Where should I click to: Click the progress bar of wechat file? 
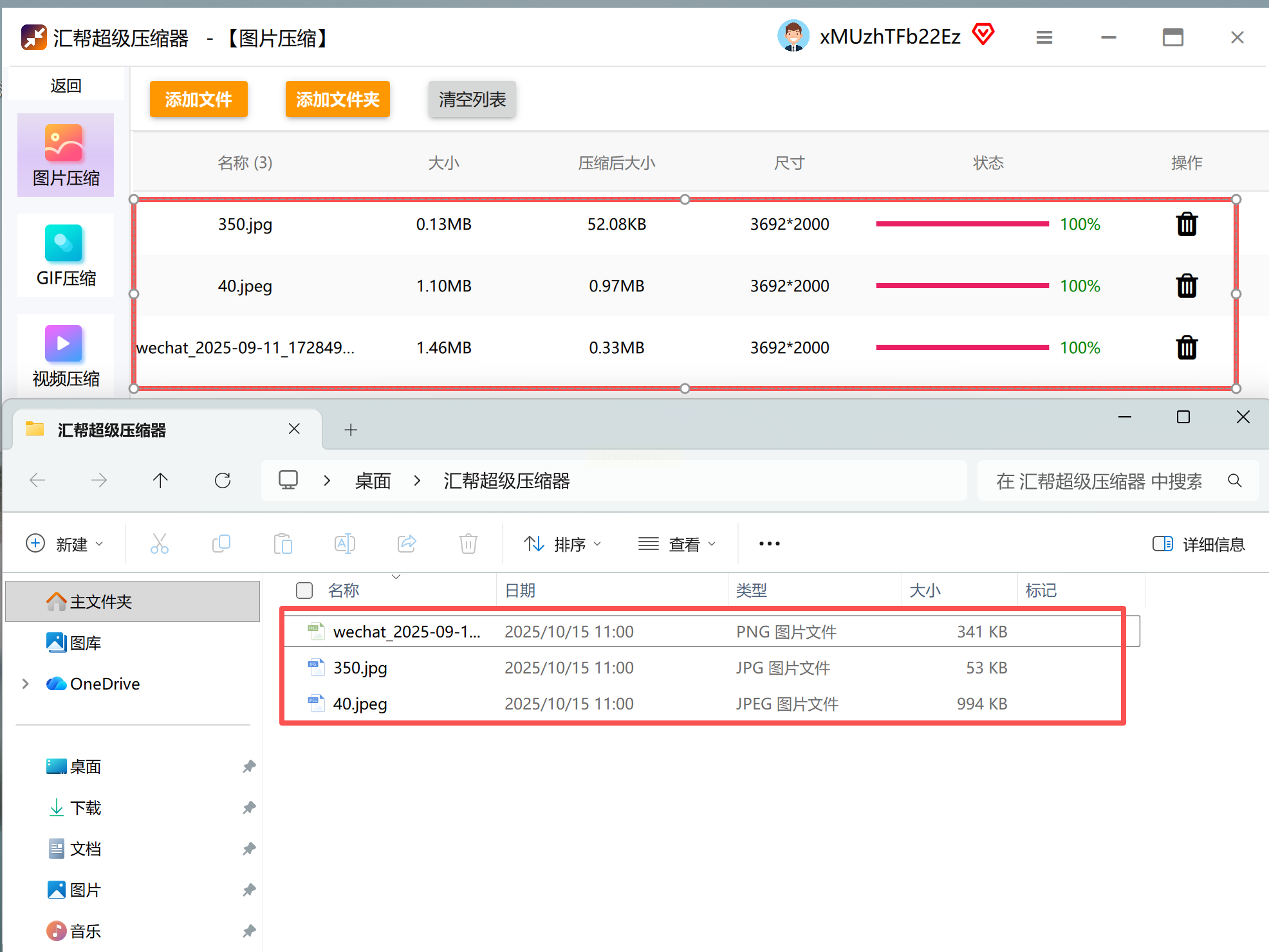tap(962, 347)
